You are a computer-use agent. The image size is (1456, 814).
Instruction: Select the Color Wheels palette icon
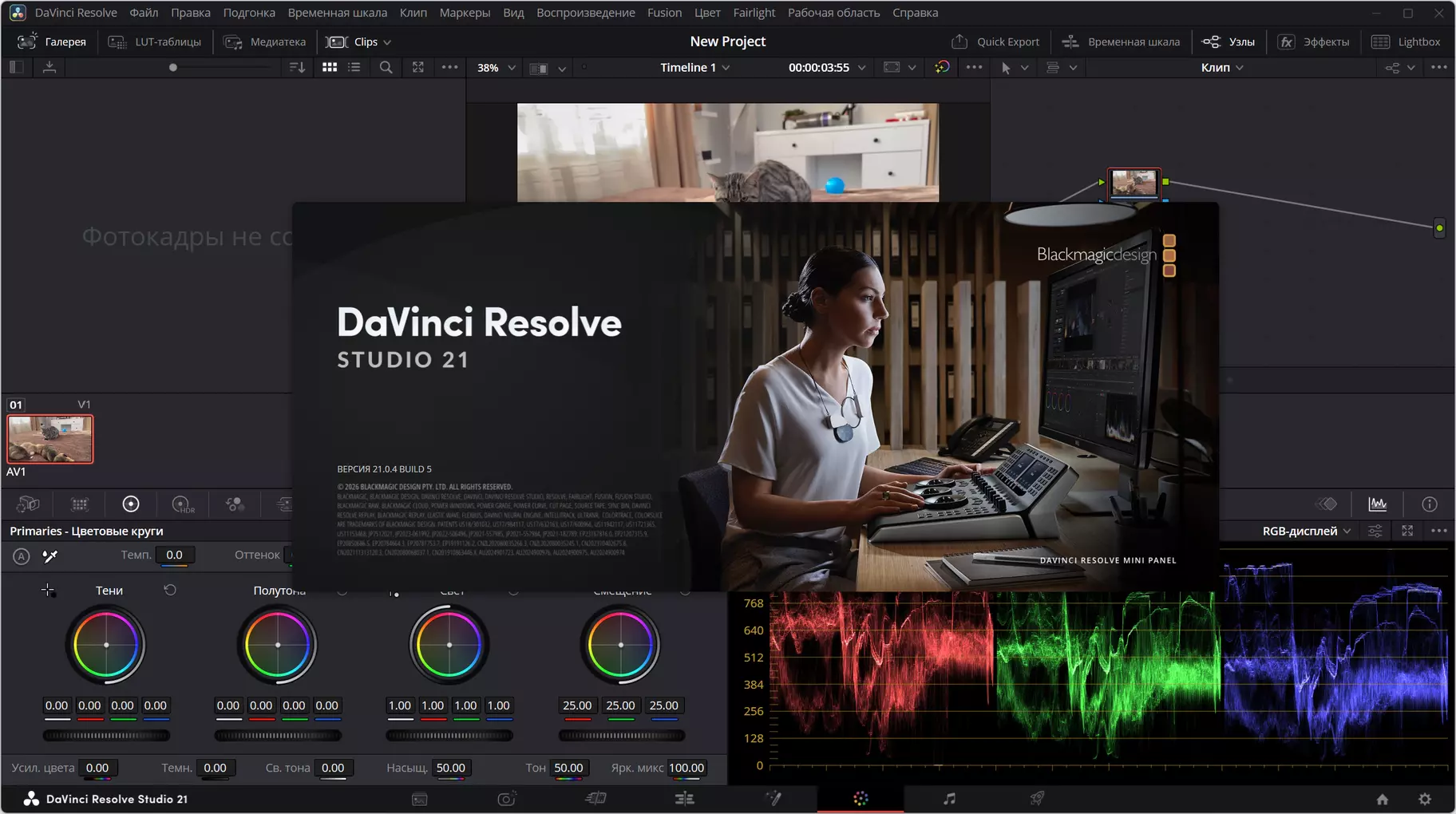point(131,504)
